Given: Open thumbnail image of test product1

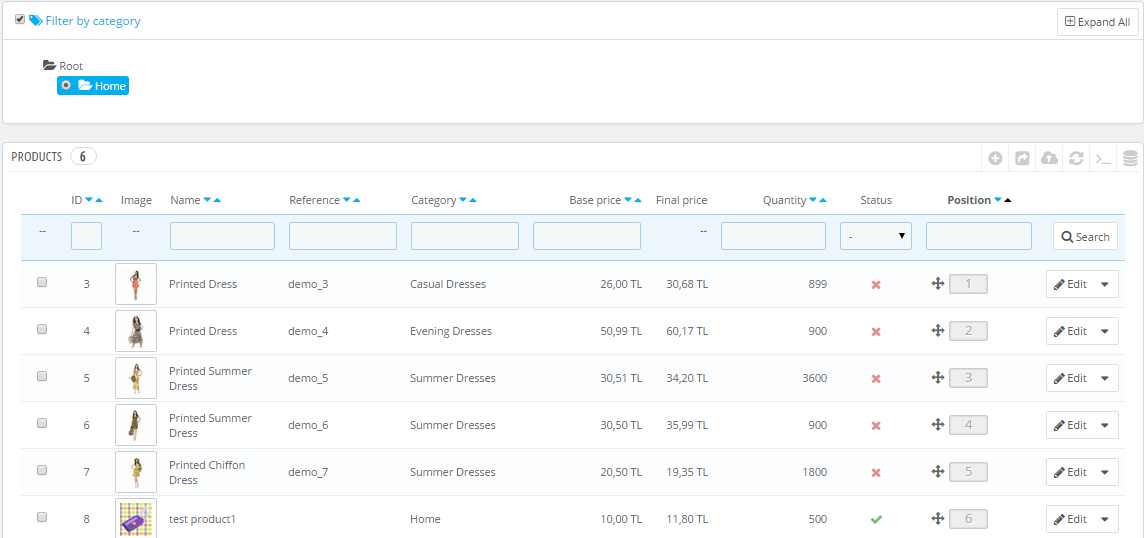Looking at the screenshot, I should tap(136, 519).
